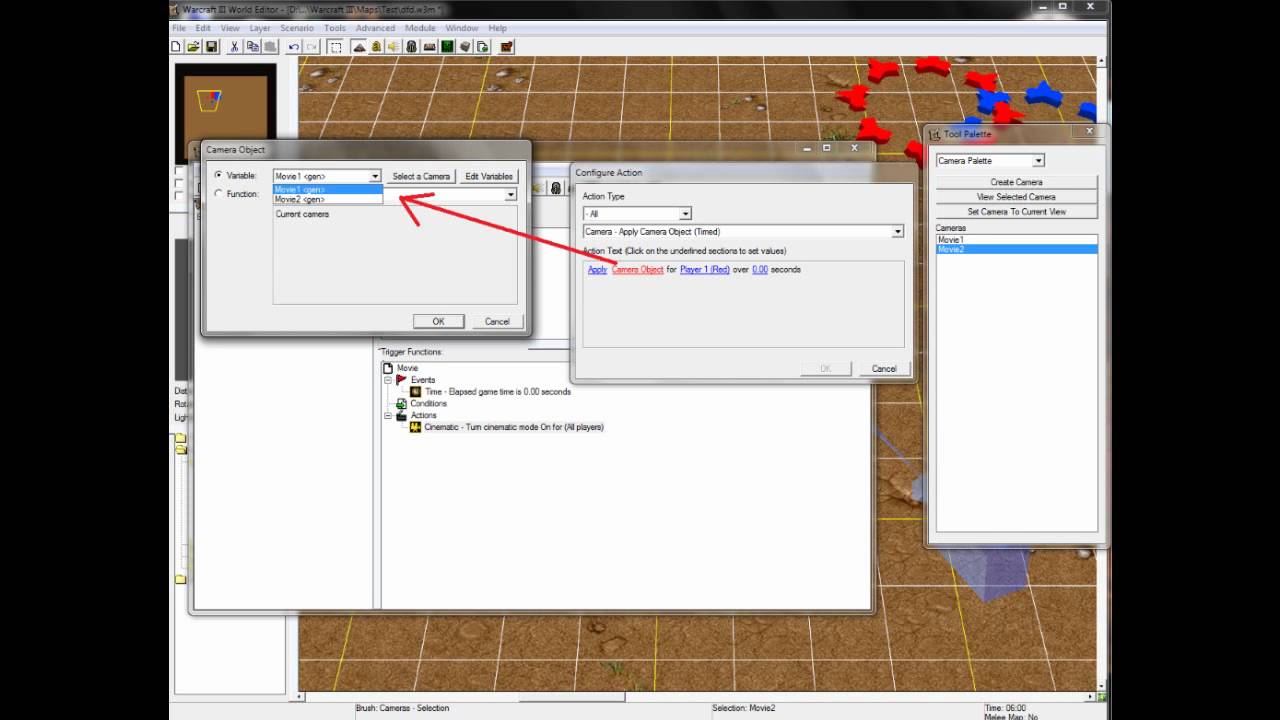
Task: Select the Function radio button
Action: (x=218, y=194)
